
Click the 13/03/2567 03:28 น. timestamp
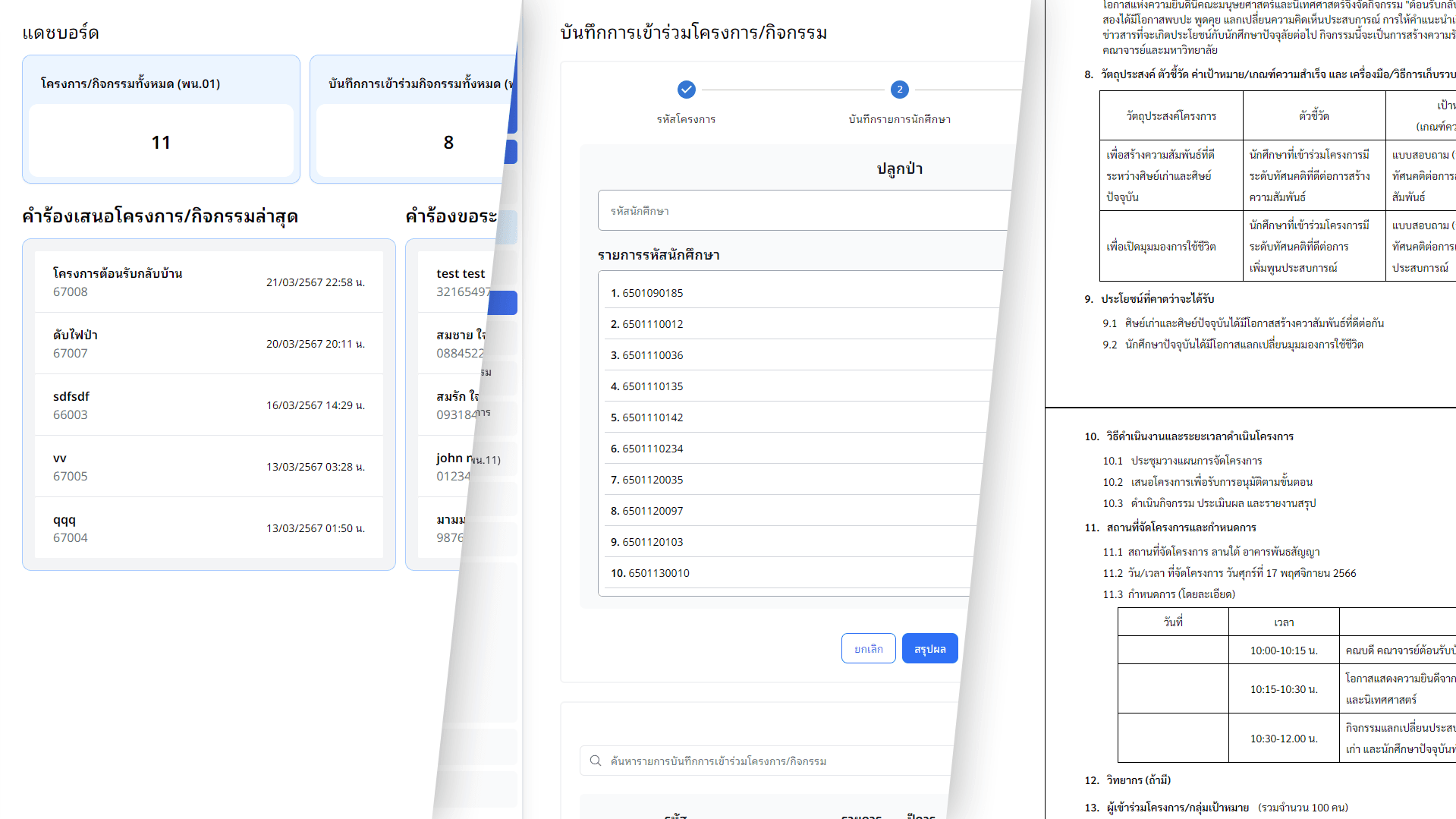316,467
